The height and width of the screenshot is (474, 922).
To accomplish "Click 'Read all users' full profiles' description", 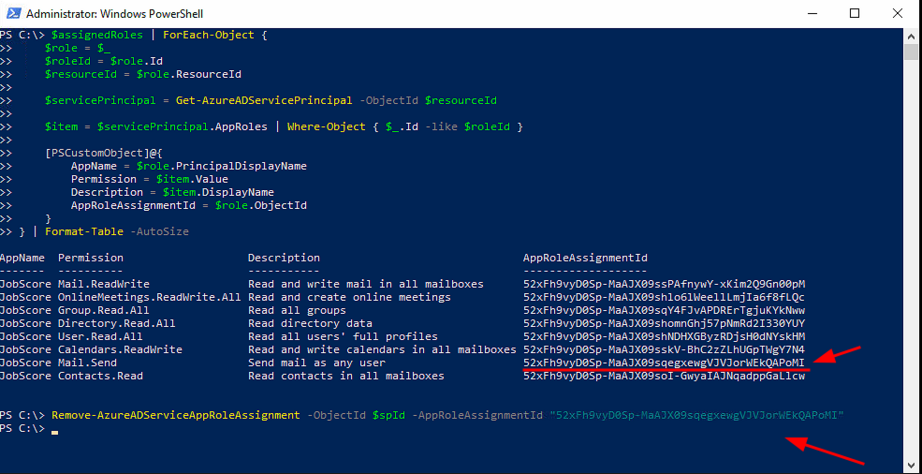I will click(x=342, y=336).
